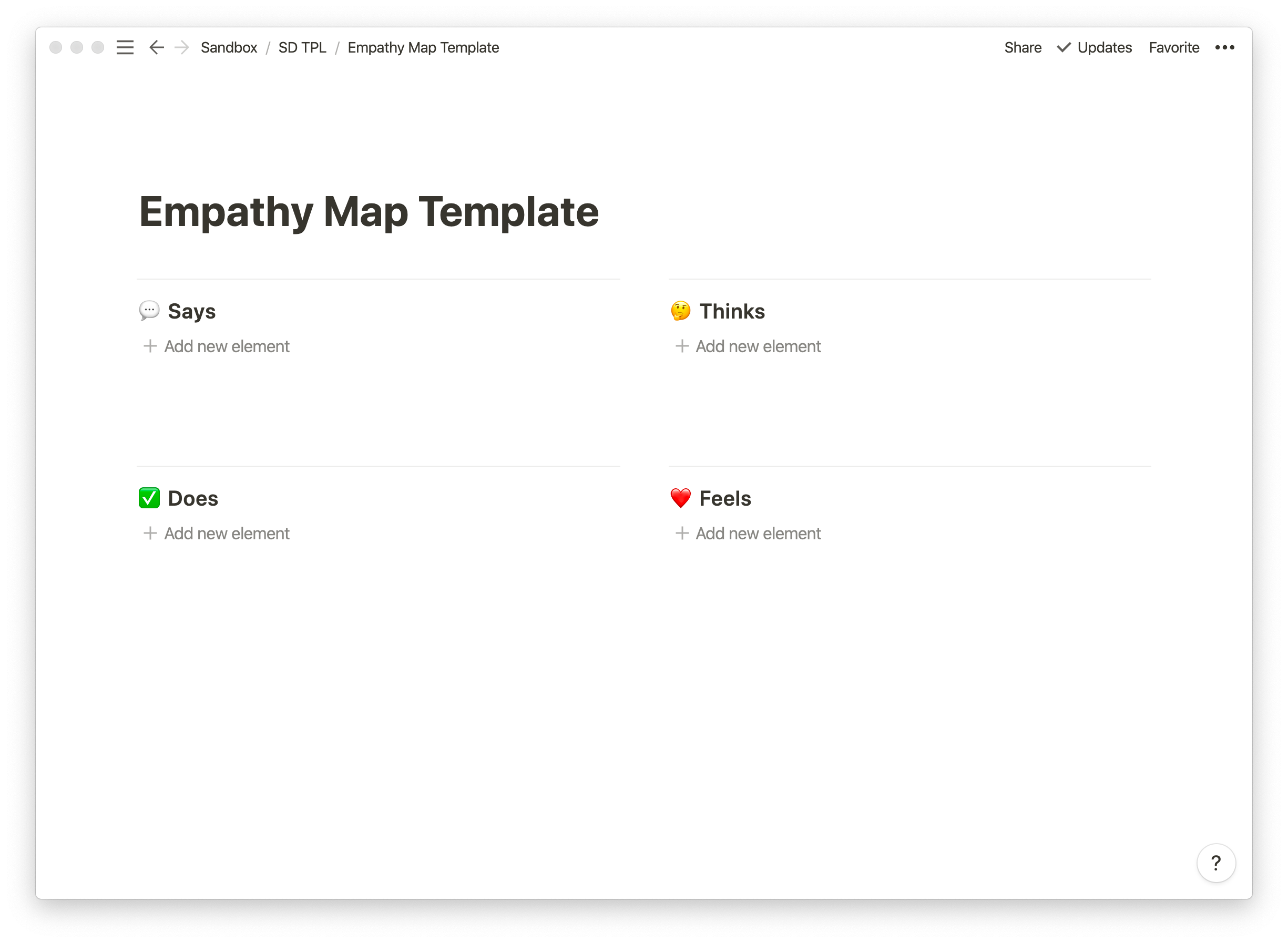Click the green checkmark emoji by Does
1288x943 pixels.
point(149,498)
